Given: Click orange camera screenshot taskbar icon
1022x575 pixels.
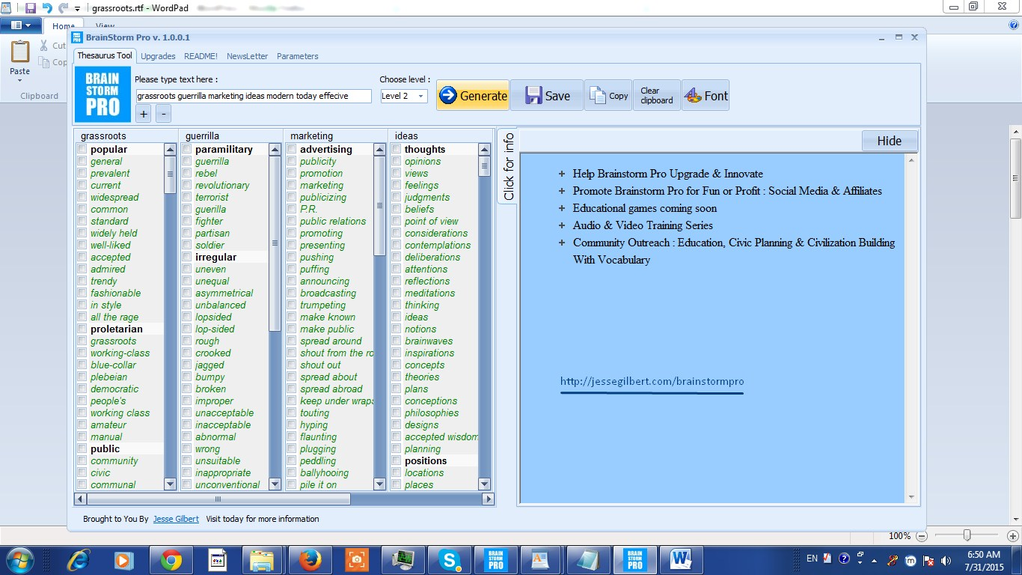Looking at the screenshot, I should pyautogui.click(x=357, y=560).
